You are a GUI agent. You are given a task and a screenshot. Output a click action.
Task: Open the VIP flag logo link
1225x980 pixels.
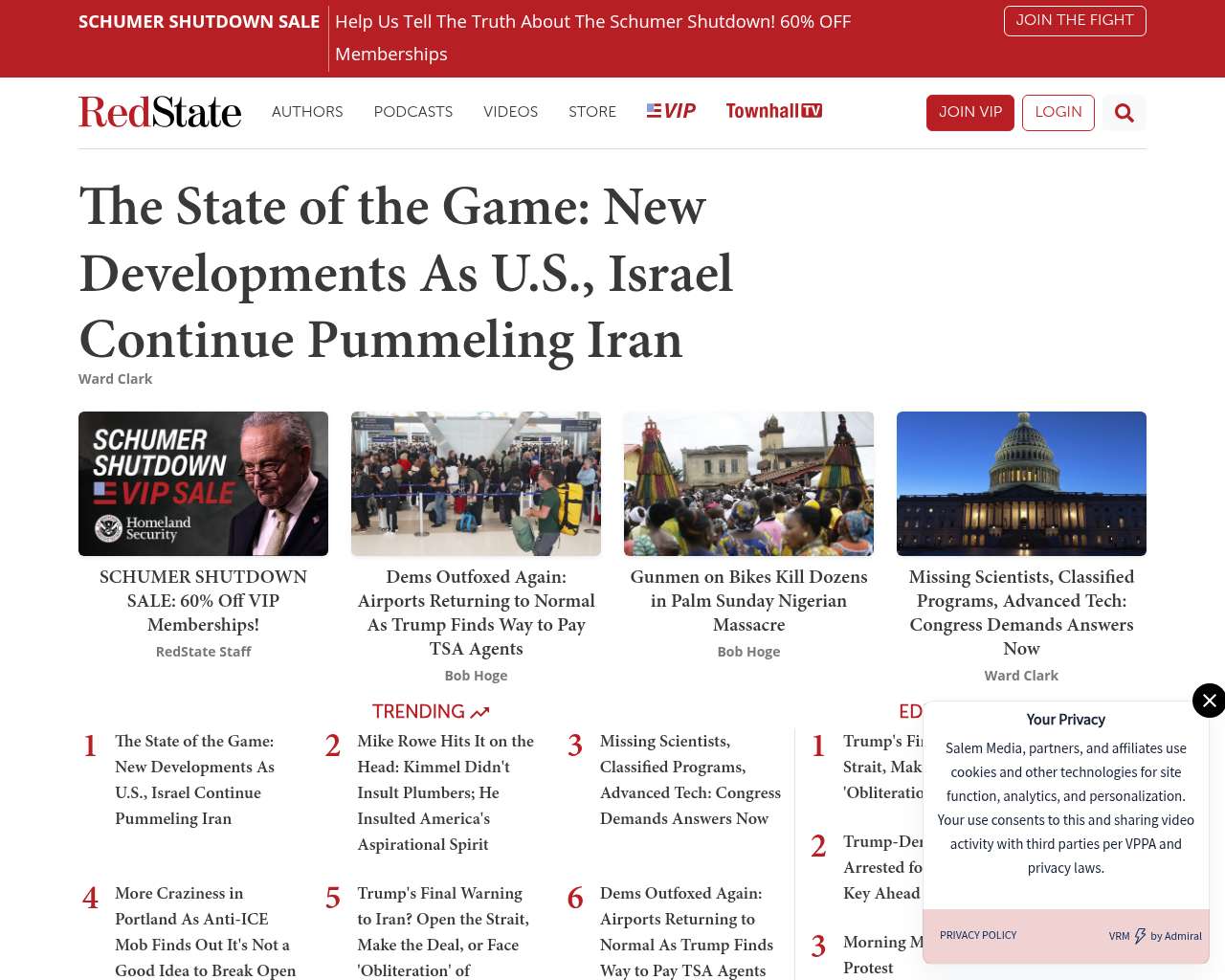[671, 111]
